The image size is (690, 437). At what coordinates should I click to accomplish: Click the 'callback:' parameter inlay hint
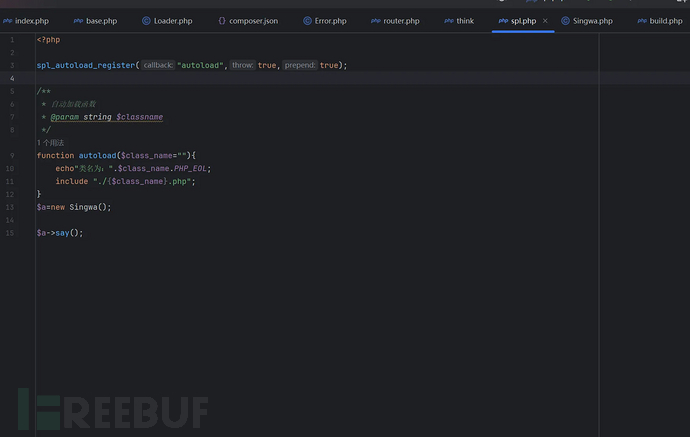click(157, 65)
